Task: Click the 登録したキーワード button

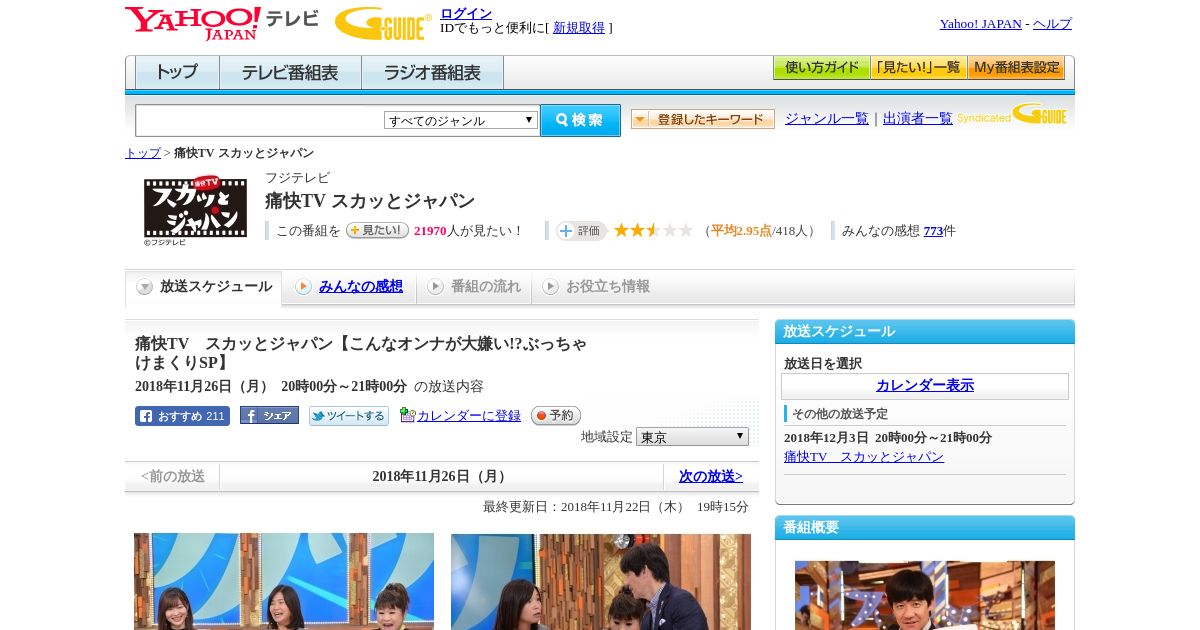Action: point(703,119)
